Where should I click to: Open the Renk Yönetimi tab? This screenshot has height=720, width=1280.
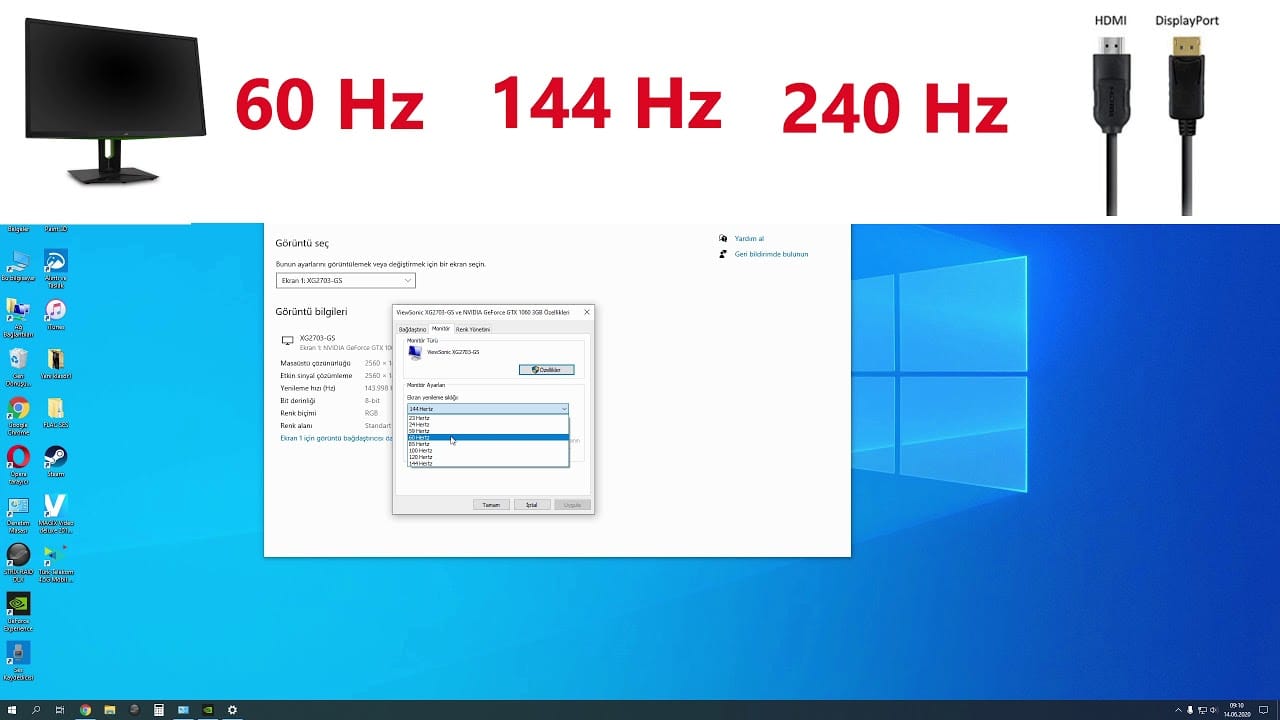coord(473,329)
